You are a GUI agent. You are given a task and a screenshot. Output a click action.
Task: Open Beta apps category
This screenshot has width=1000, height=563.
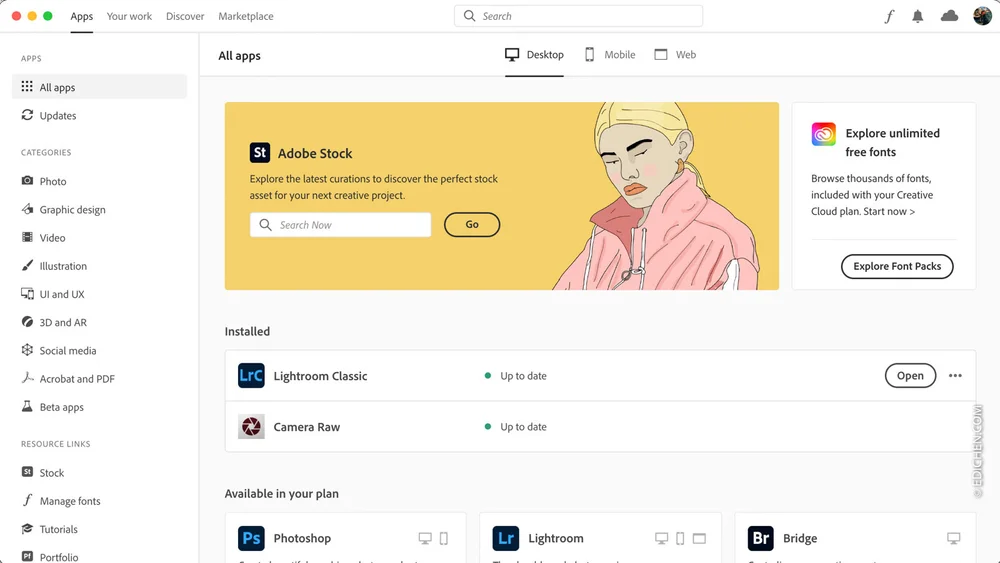coord(52,407)
